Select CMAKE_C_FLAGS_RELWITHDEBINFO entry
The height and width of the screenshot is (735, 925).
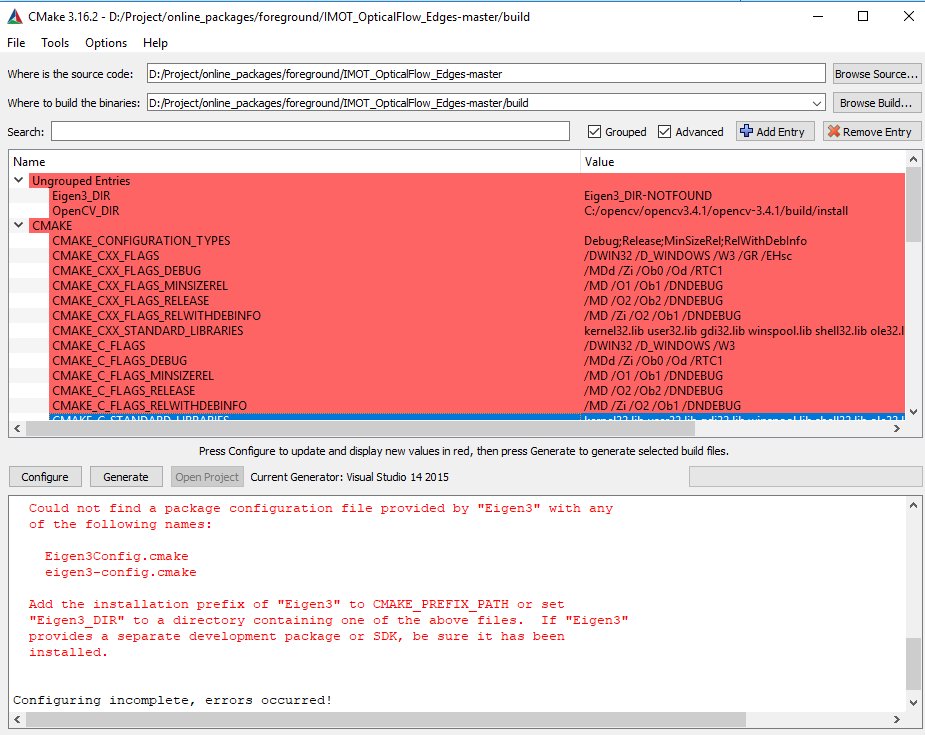[149, 405]
